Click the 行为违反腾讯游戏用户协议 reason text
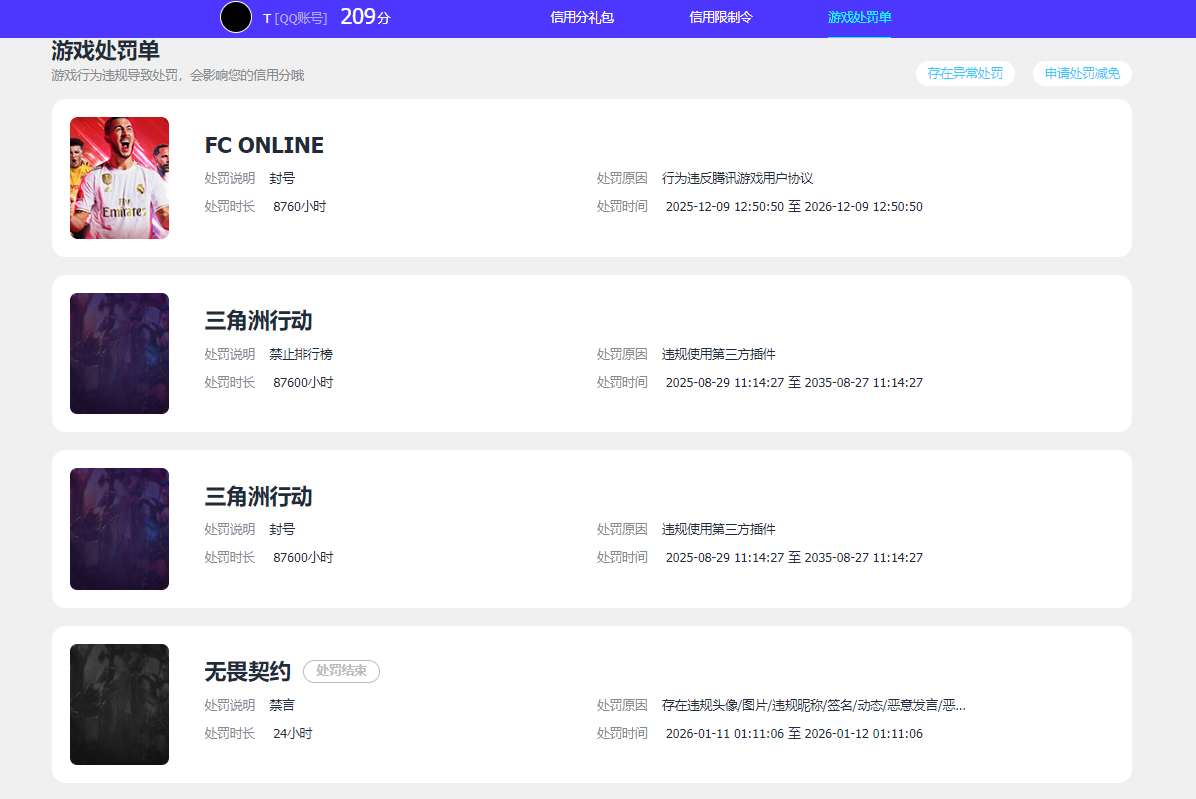 pos(737,178)
